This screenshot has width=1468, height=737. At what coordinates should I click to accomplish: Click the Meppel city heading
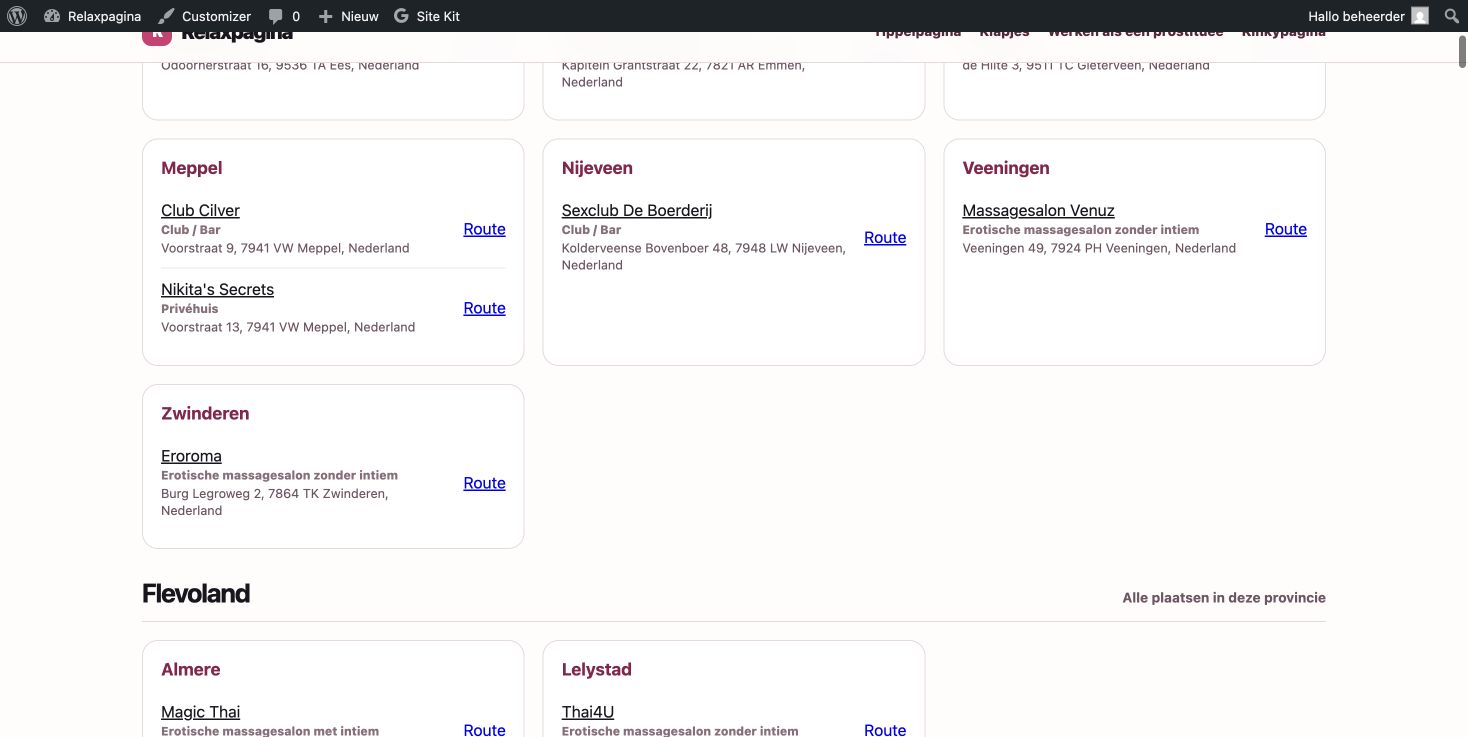tap(191, 168)
